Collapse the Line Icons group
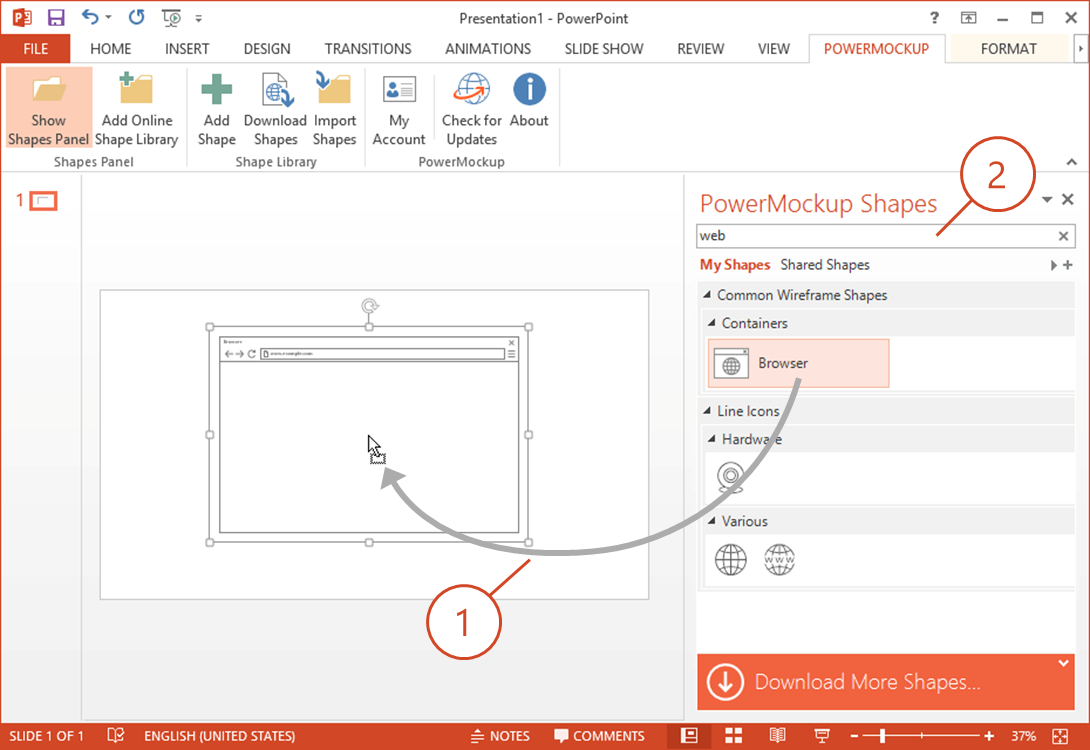 click(x=707, y=411)
